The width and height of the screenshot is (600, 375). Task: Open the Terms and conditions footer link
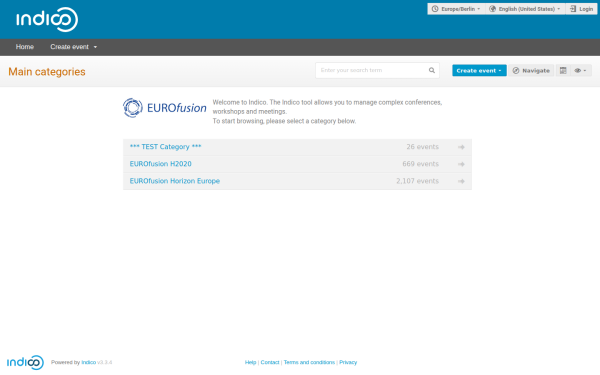pyautogui.click(x=309, y=362)
